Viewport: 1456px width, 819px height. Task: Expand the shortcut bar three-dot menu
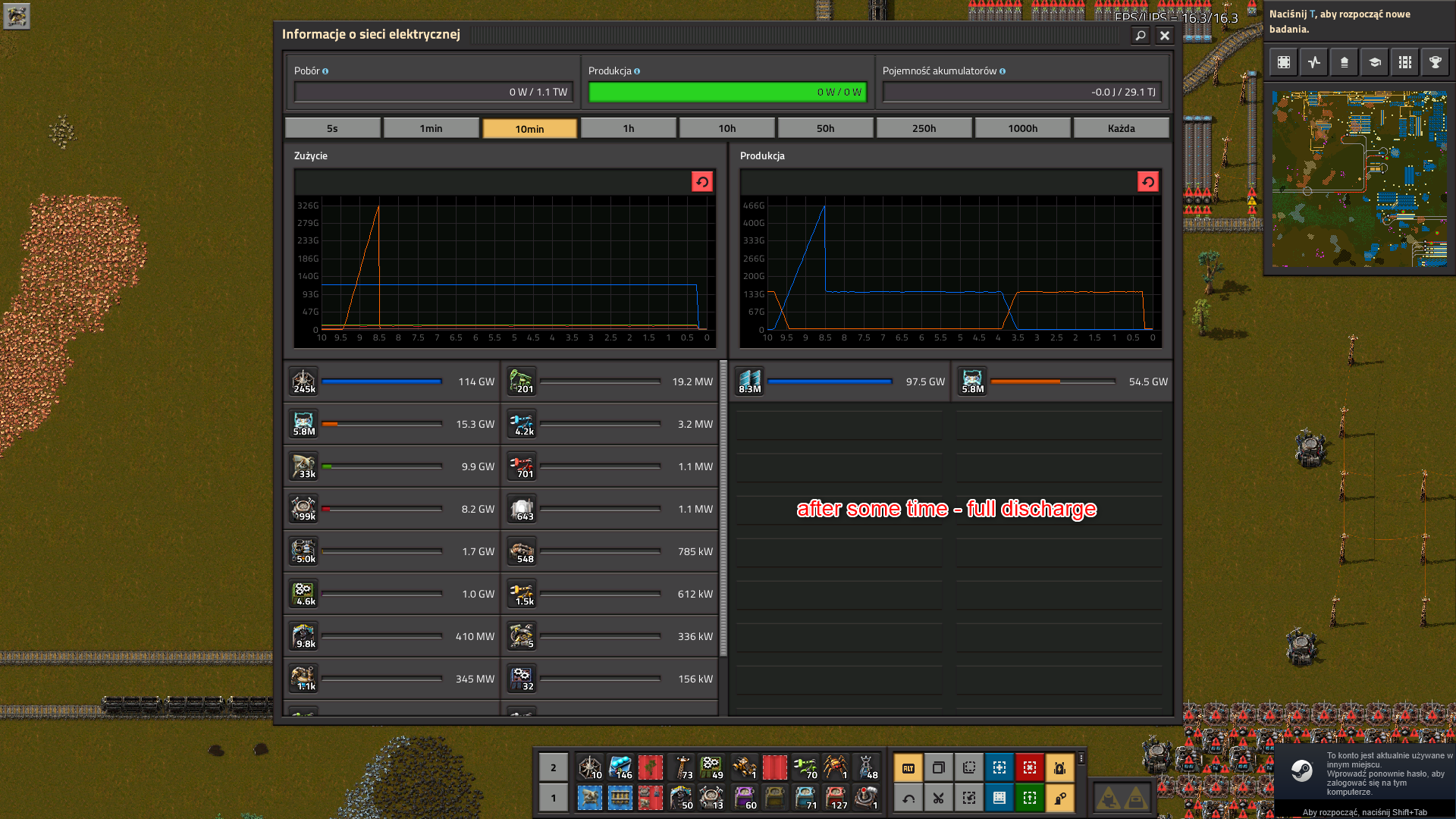[1081, 758]
